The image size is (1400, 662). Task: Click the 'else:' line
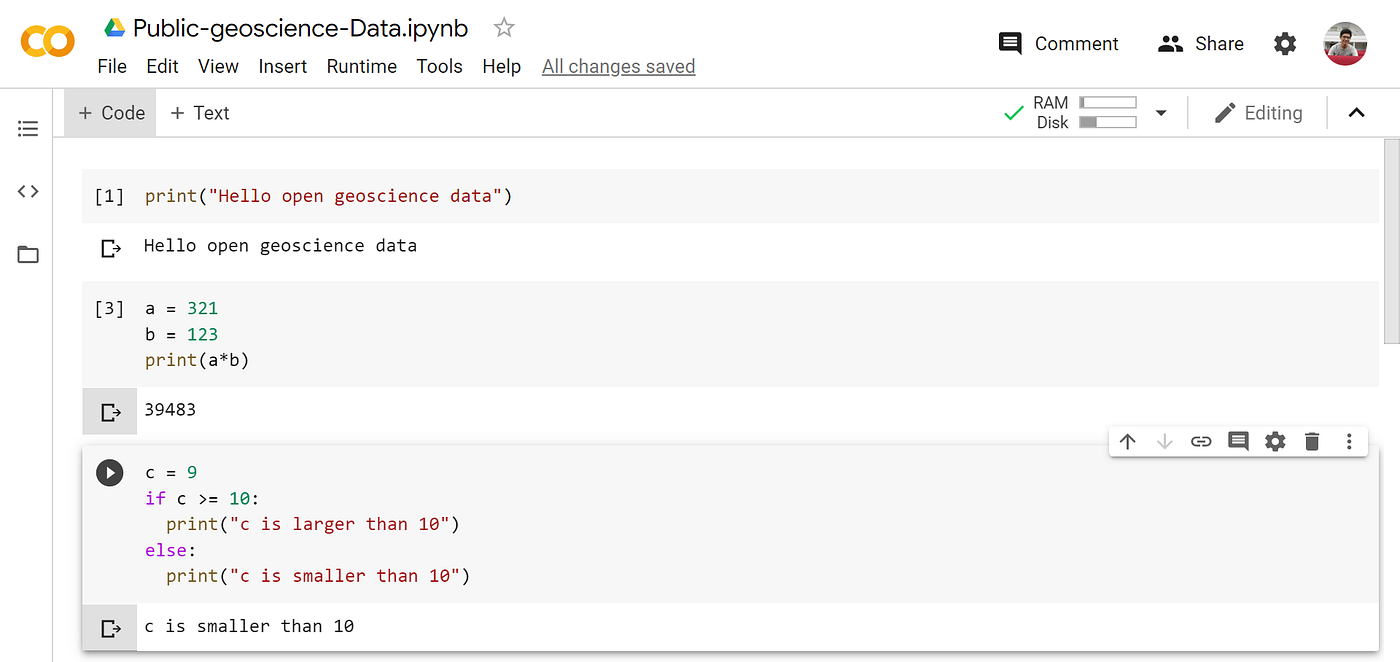171,550
